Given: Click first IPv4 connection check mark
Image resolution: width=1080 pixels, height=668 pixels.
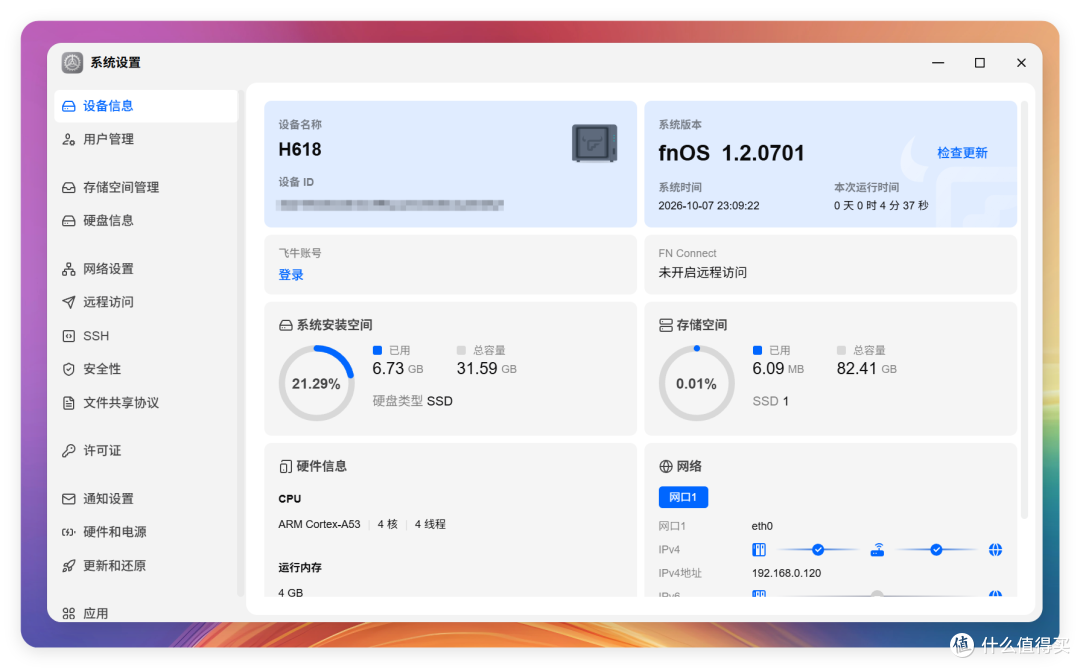Looking at the screenshot, I should (x=818, y=550).
